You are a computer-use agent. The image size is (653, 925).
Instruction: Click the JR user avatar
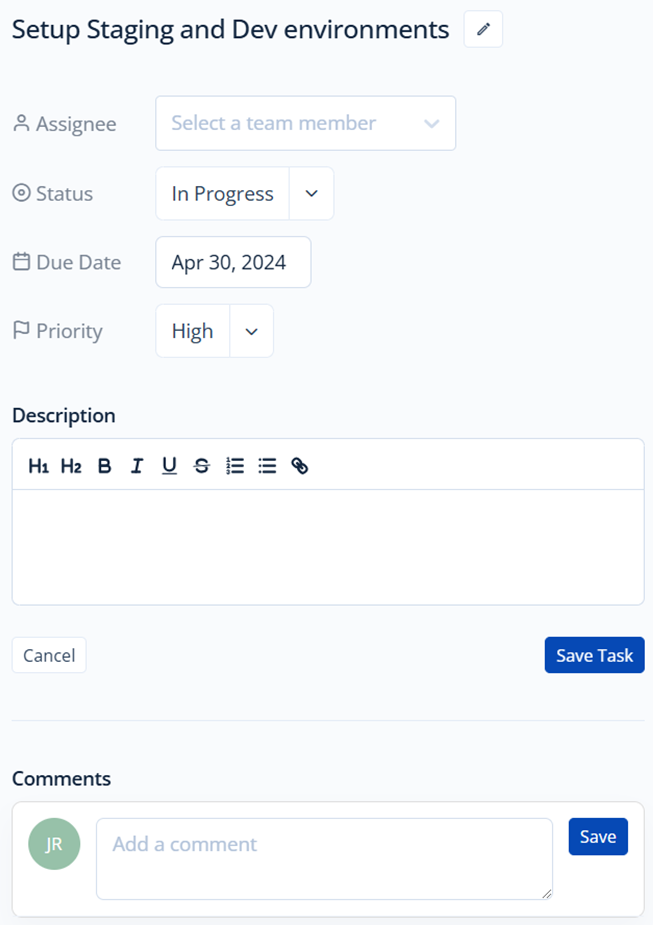coord(54,844)
